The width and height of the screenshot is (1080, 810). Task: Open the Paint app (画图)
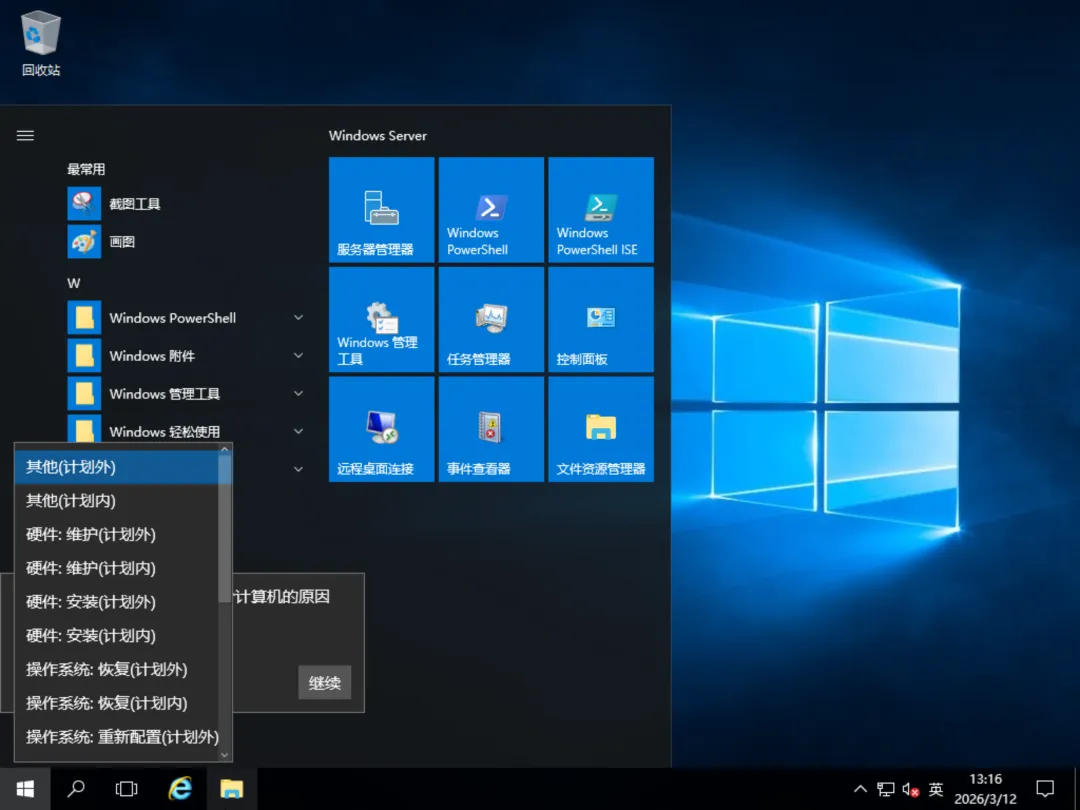tap(121, 242)
